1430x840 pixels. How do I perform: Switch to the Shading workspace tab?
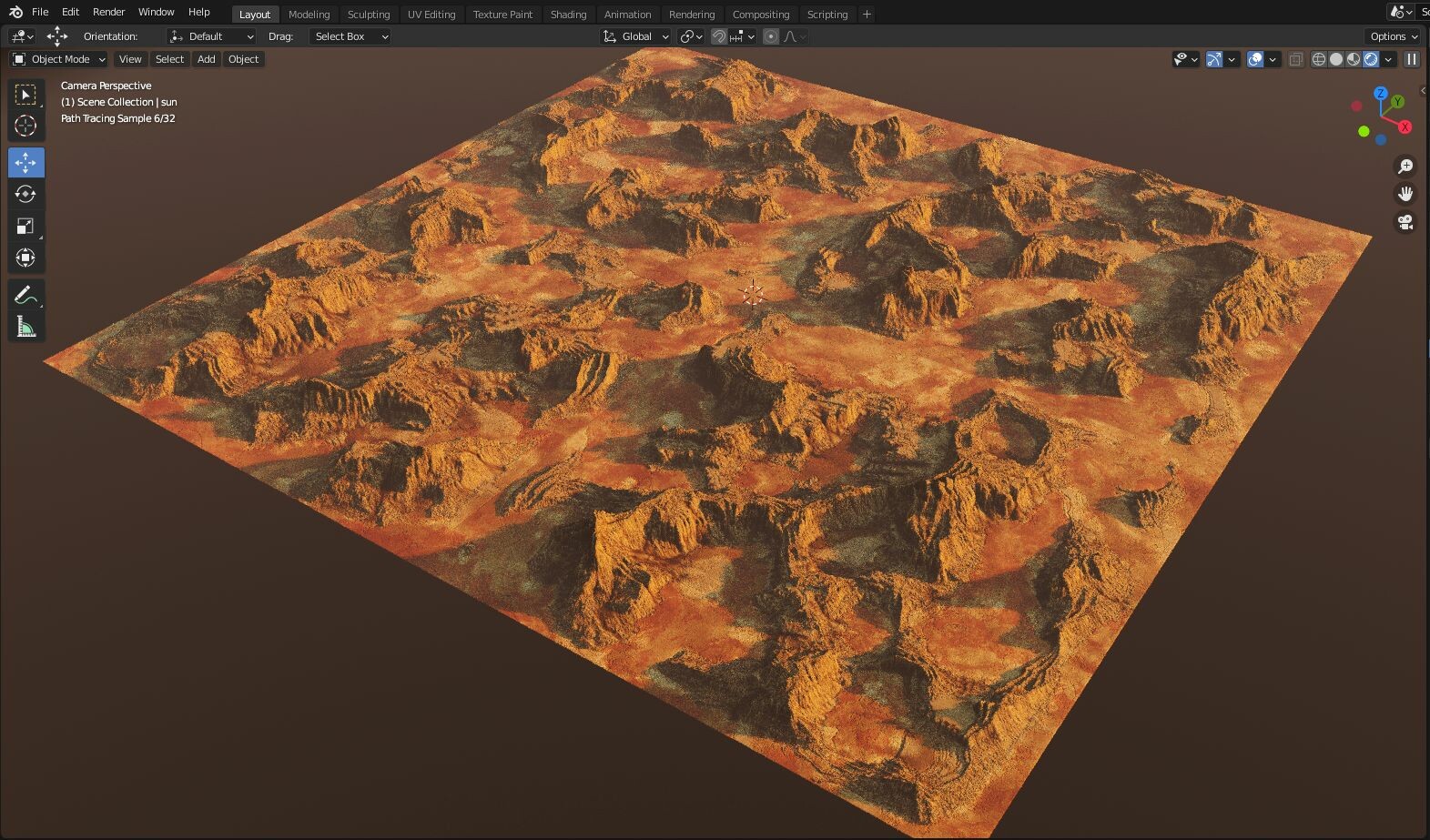tap(568, 15)
